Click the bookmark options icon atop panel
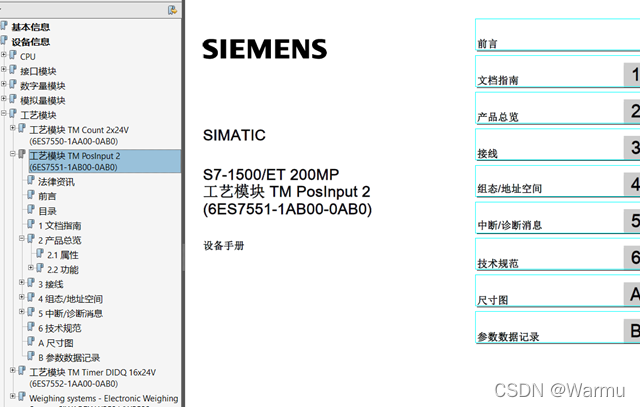640x407 pixels. tap(172, 10)
